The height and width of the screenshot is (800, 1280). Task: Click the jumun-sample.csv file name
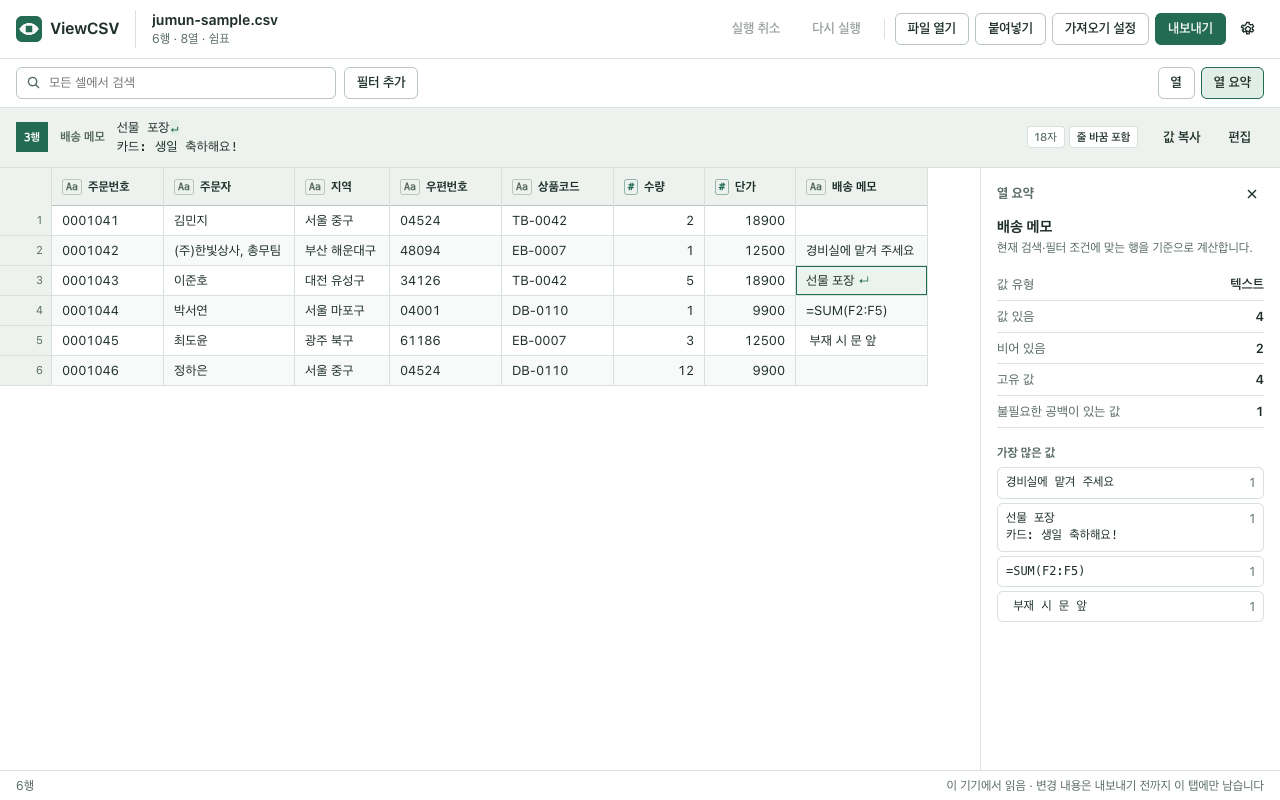coord(215,20)
